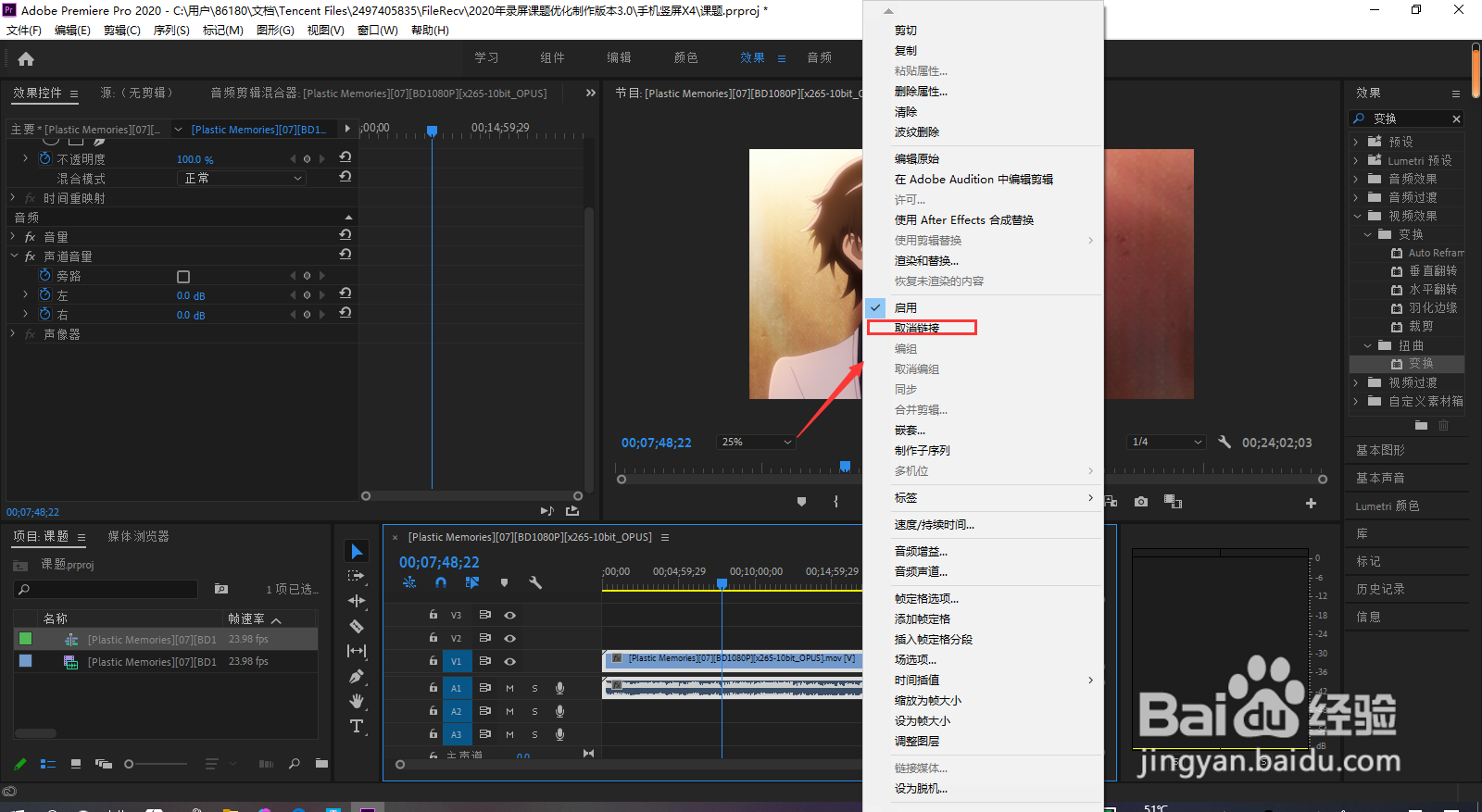Reset the Opacity parameter
The height and width of the screenshot is (812, 1482).
click(x=345, y=157)
